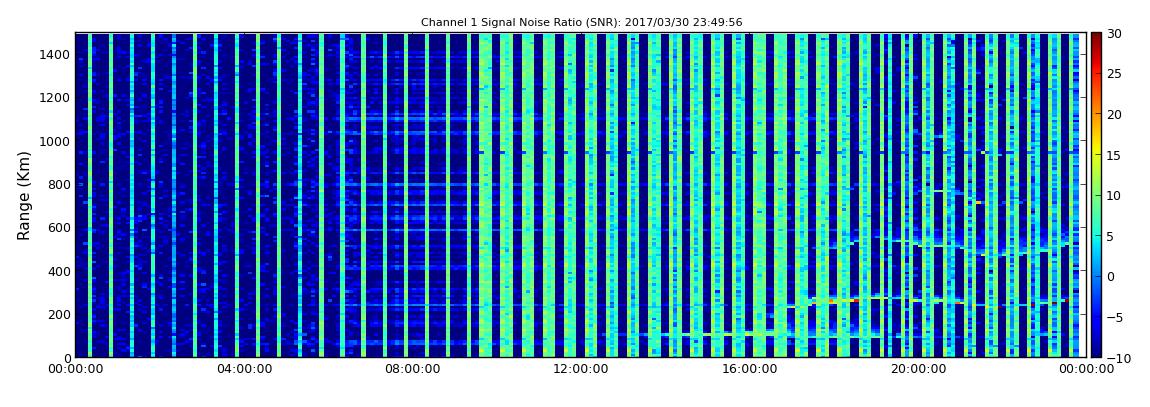This screenshot has height=407, width=1150.
Task: Click the 600 range axis tick label
Action: (x=59, y=227)
